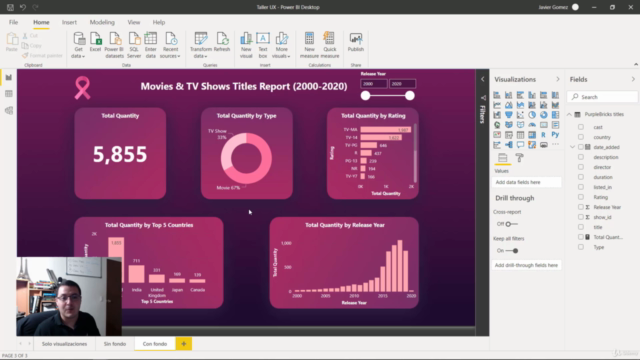Check the listed_in field

click(581, 187)
